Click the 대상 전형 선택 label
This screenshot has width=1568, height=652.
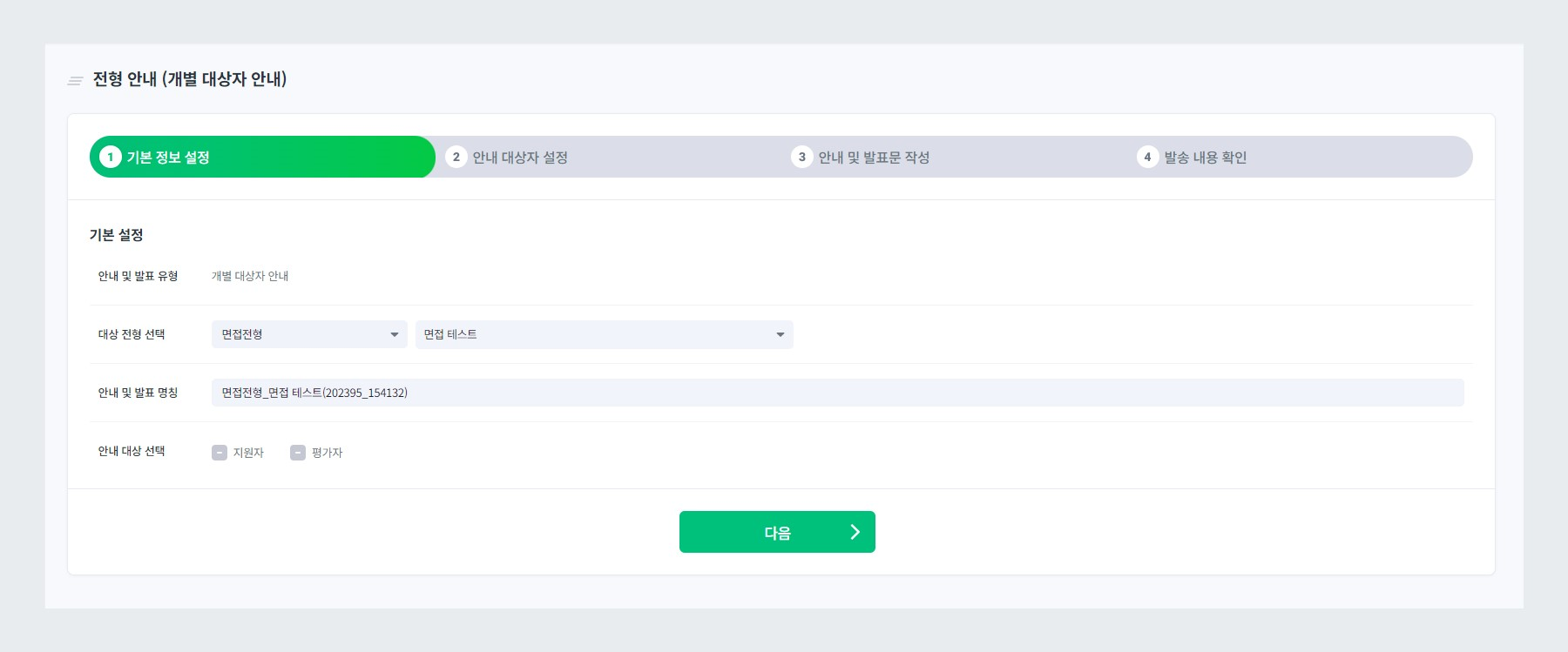132,334
